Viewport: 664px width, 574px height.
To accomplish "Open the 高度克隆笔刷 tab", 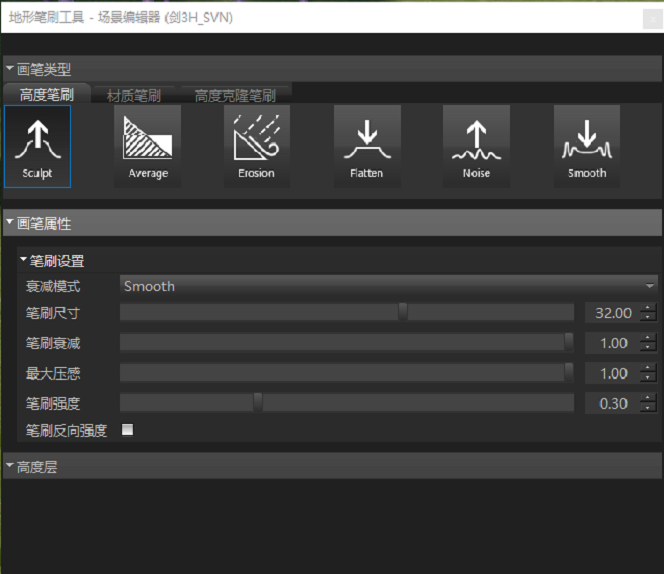I will 235,95.
